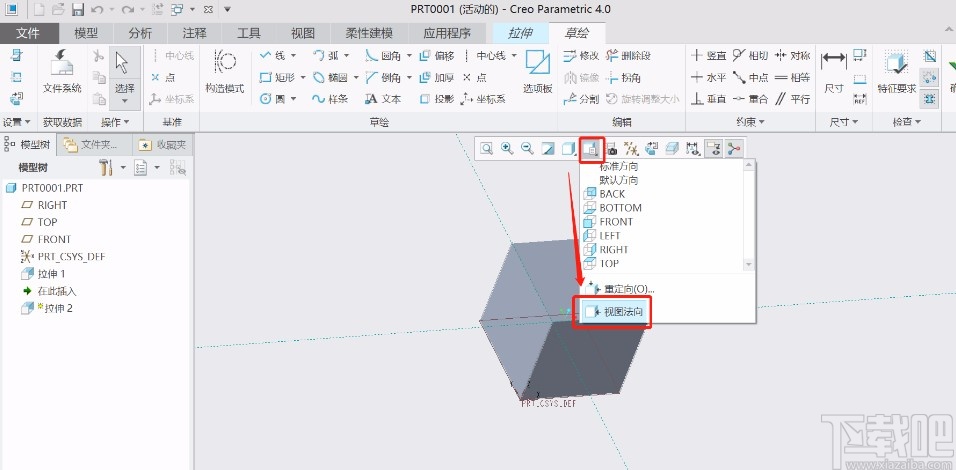The image size is (956, 470).
Task: Select the 文本 text sketch tool
Action: pos(383,99)
